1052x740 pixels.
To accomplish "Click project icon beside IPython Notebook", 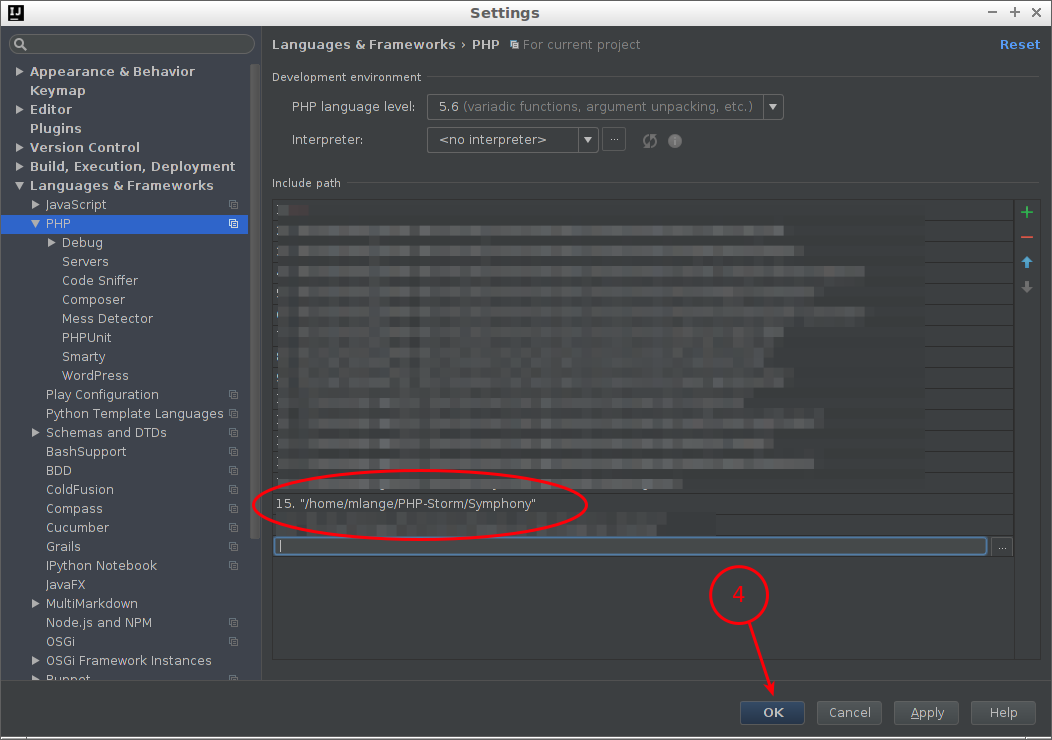I will click(x=233, y=566).
